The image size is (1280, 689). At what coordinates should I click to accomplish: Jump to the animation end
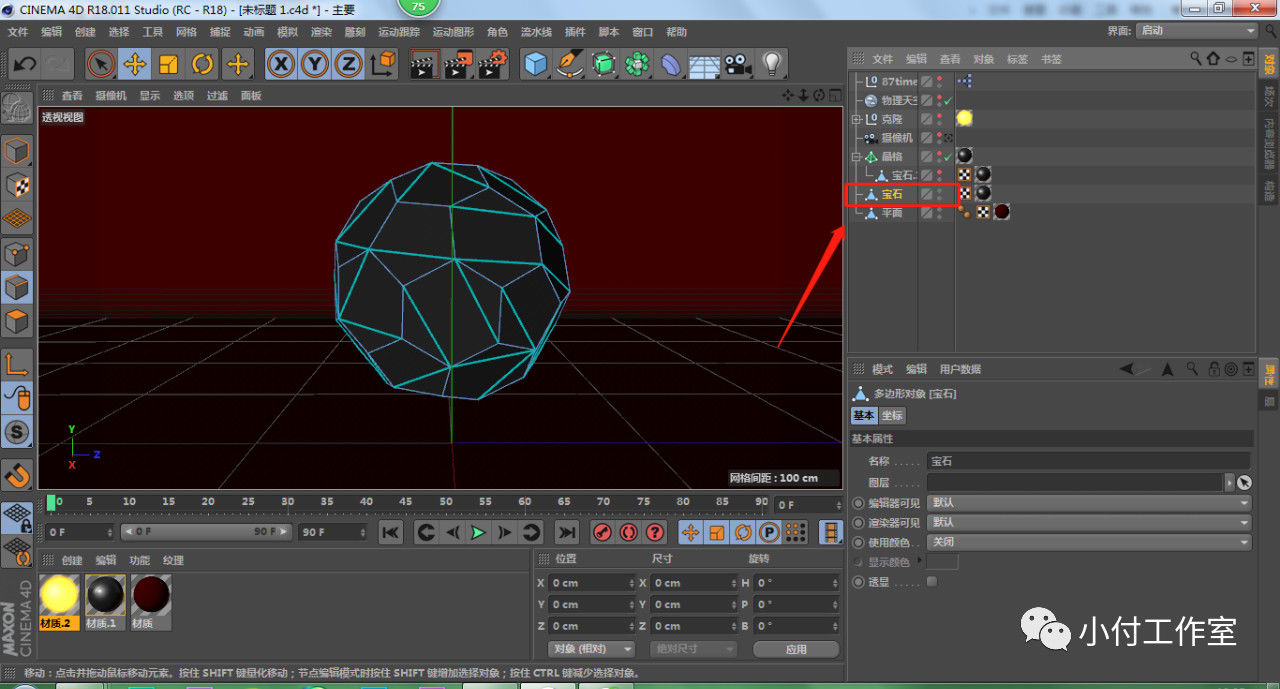(567, 532)
